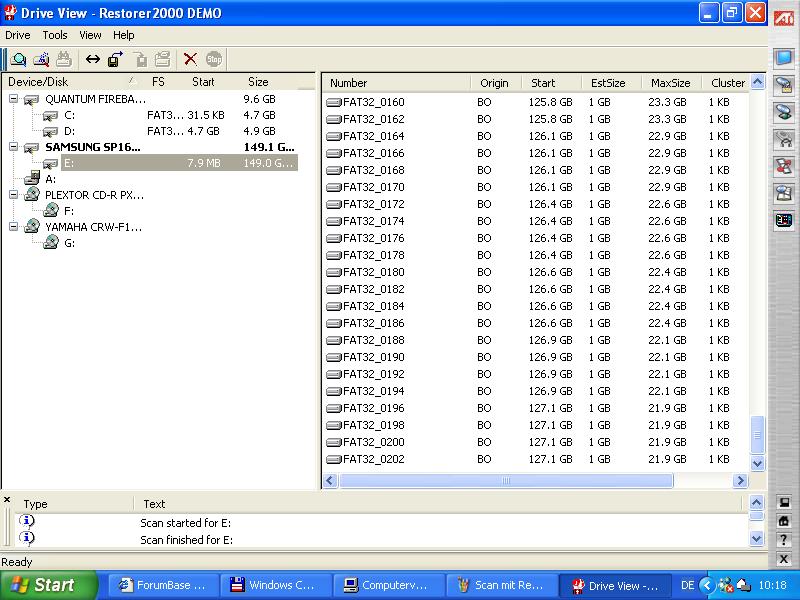Click the question mark icon in lower sidebar
Screen dimensions: 800x600
(784, 540)
